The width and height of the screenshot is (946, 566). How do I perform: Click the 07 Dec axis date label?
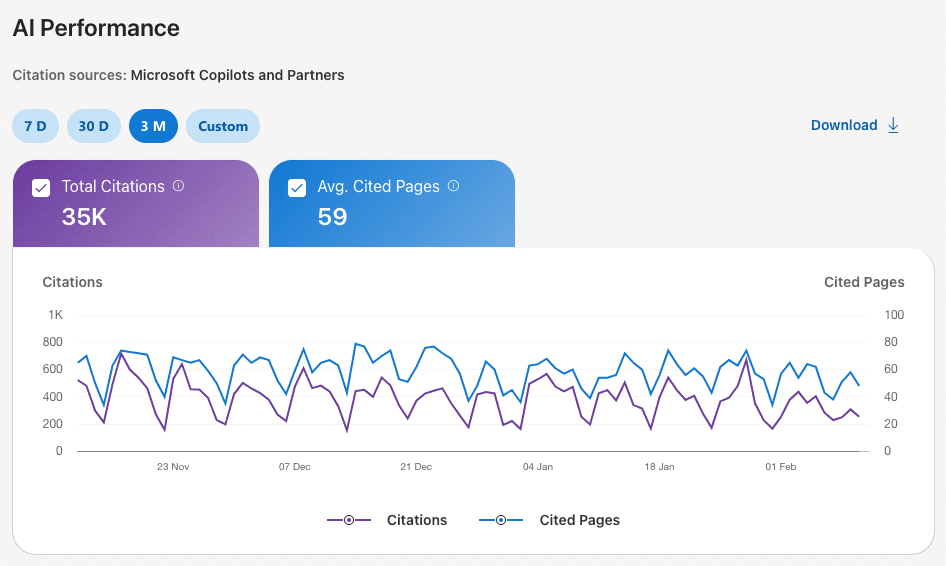[294, 467]
